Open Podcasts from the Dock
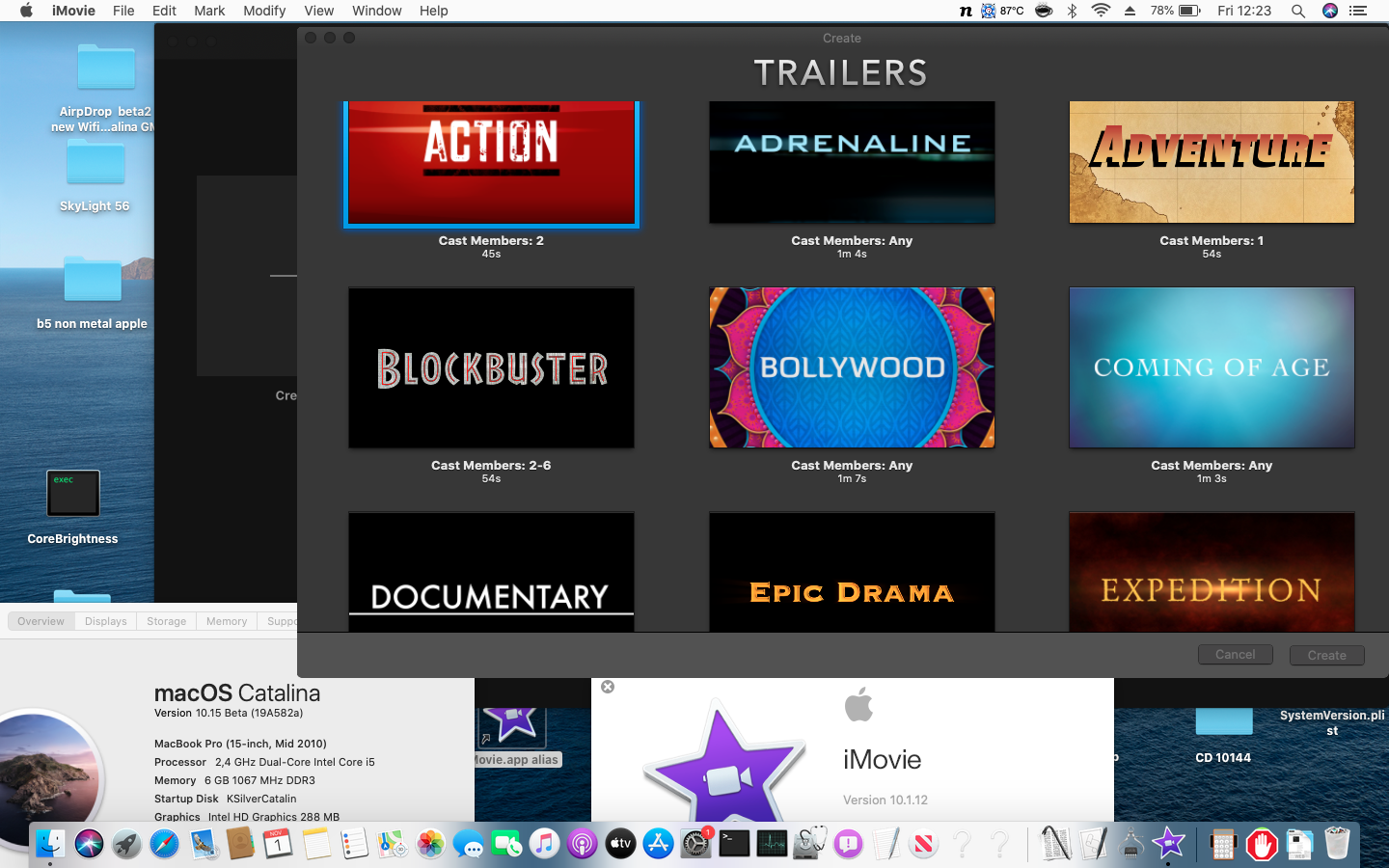 (582, 844)
